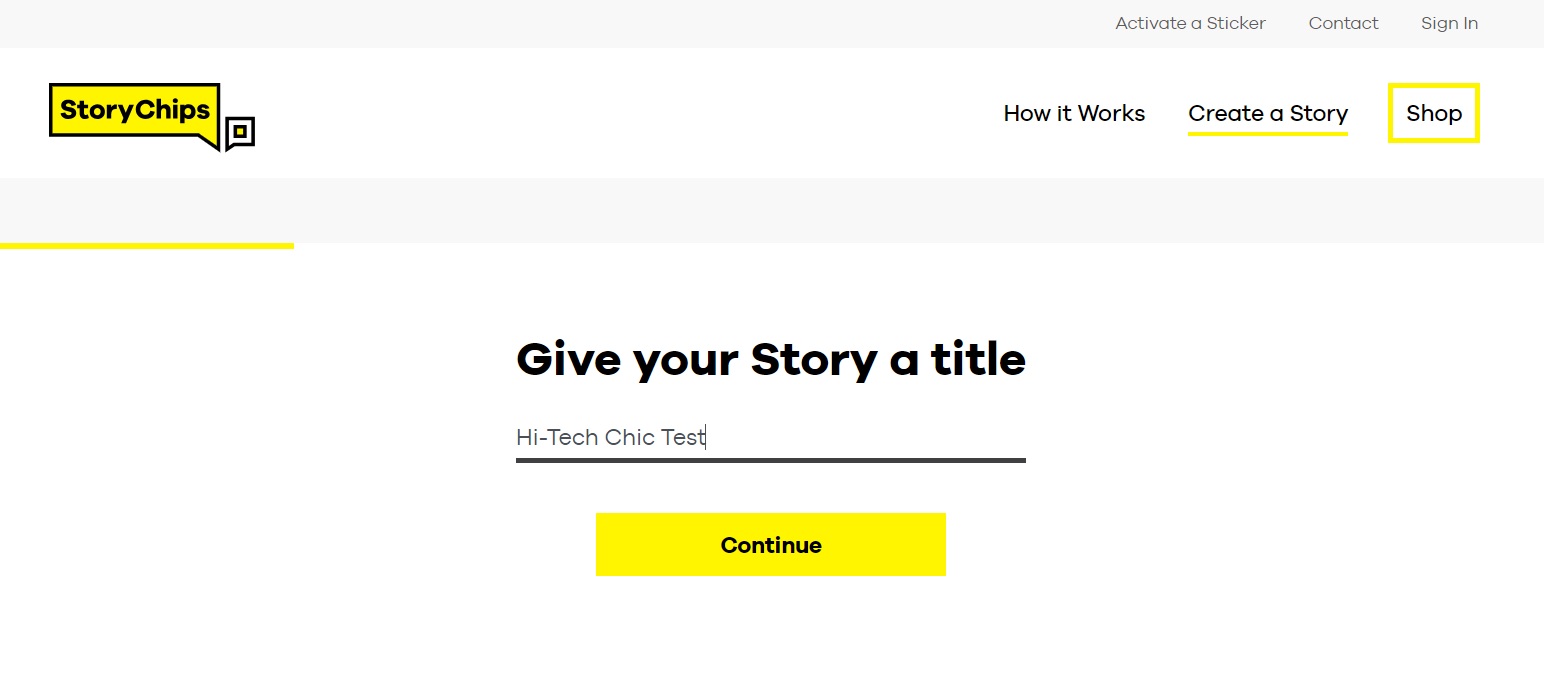Click the word "Story" in the page heading
This screenshot has width=1544, height=683.
coord(814,359)
